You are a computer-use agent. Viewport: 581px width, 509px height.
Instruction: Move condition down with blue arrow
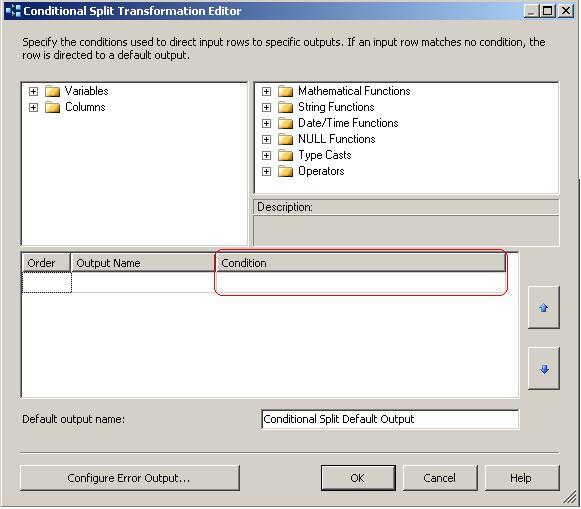pyautogui.click(x=544, y=369)
